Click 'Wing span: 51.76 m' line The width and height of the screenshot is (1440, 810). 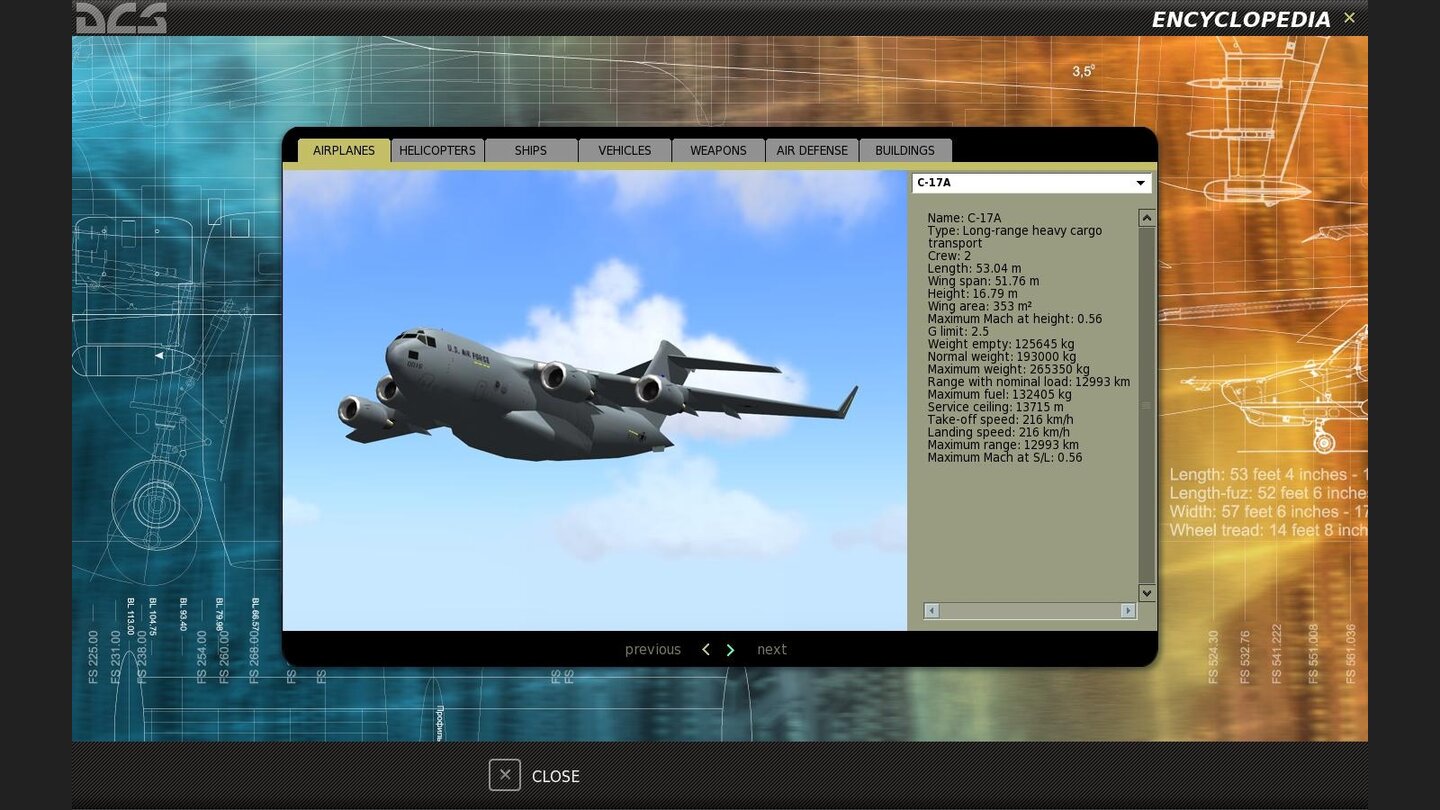983,281
